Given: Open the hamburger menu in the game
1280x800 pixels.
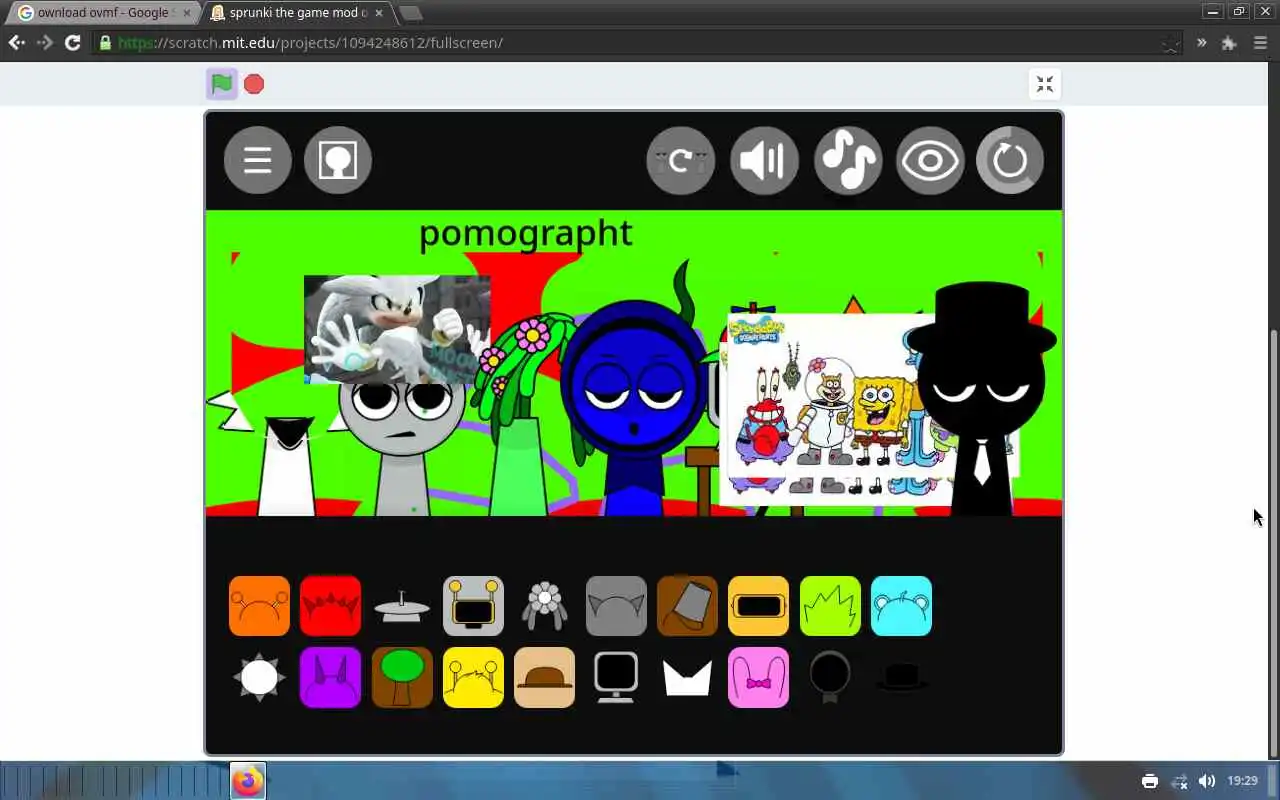Looking at the screenshot, I should (x=258, y=160).
